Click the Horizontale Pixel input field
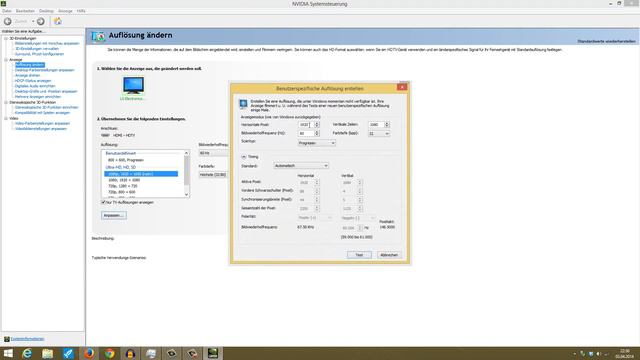Image resolution: width=640 pixels, height=360 pixels. (x=306, y=124)
